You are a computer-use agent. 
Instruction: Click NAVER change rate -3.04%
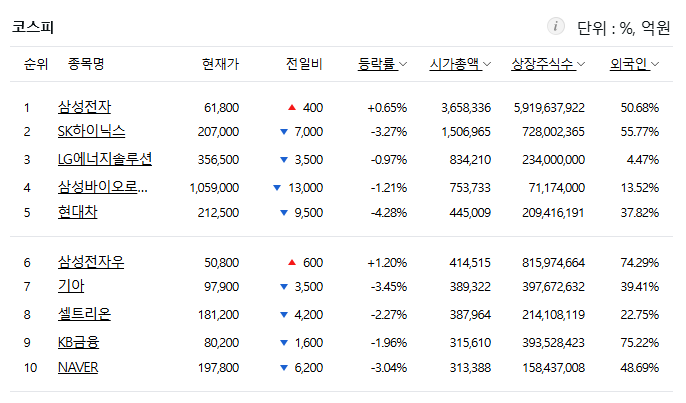point(389,368)
